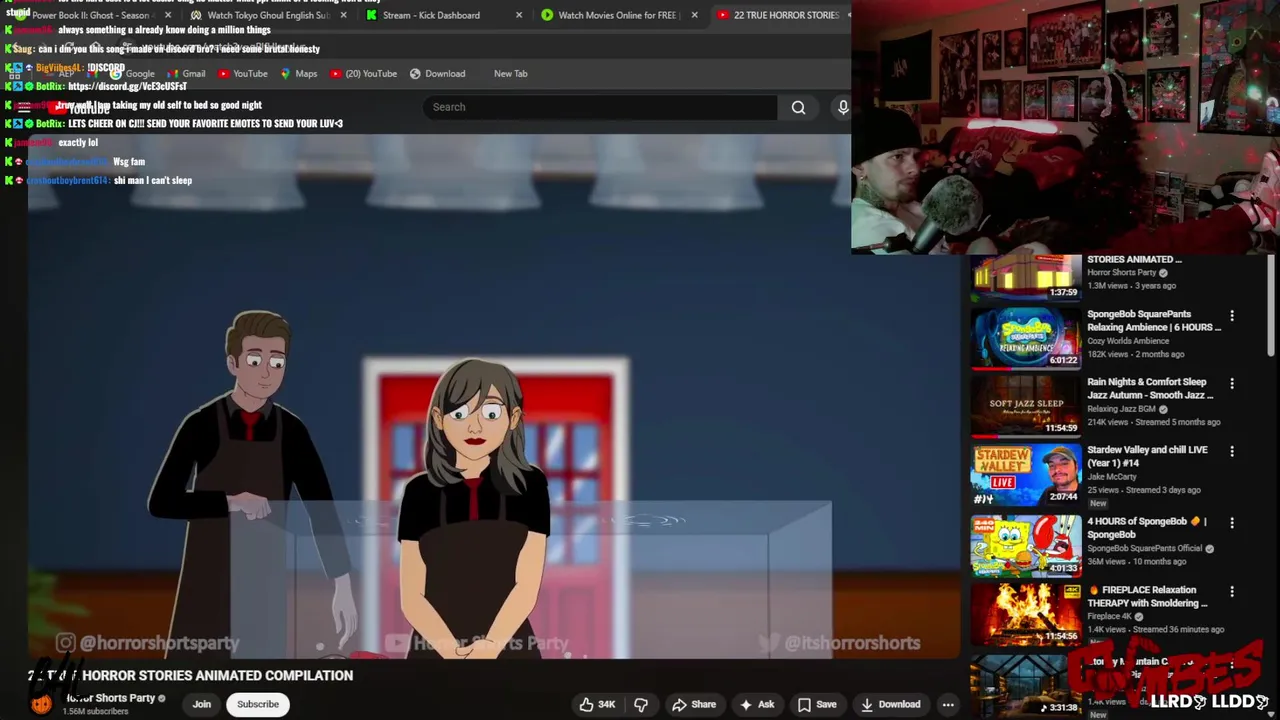Click the dislike thumbs-down icon

pos(641,704)
